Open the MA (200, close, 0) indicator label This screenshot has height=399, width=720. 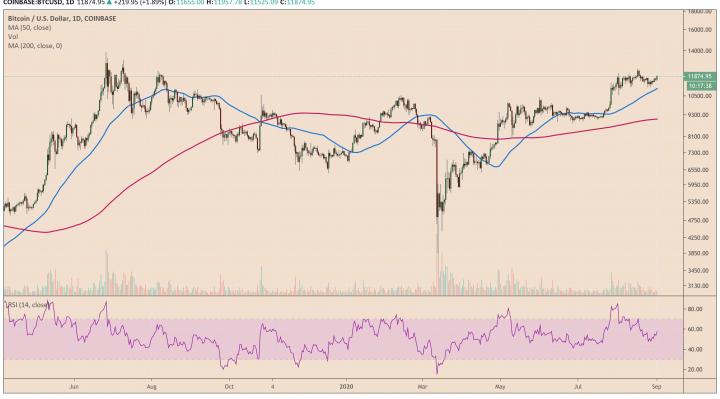click(x=35, y=46)
